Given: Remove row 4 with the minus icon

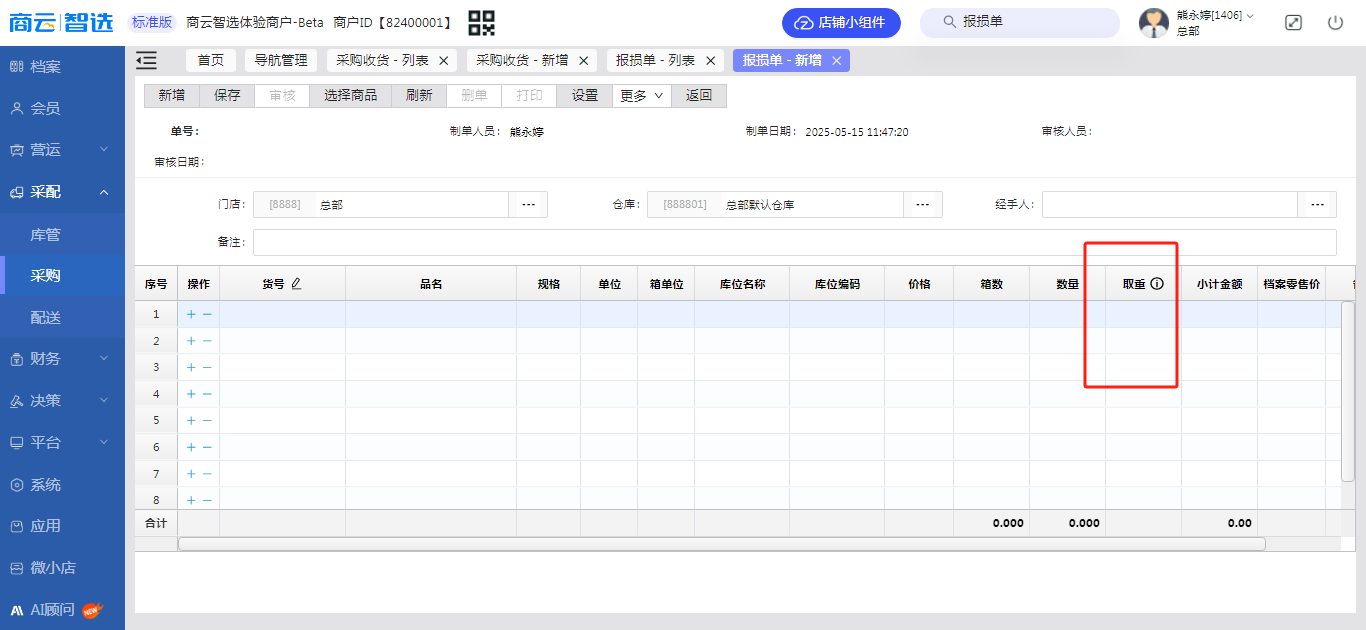Looking at the screenshot, I should click(207, 394).
